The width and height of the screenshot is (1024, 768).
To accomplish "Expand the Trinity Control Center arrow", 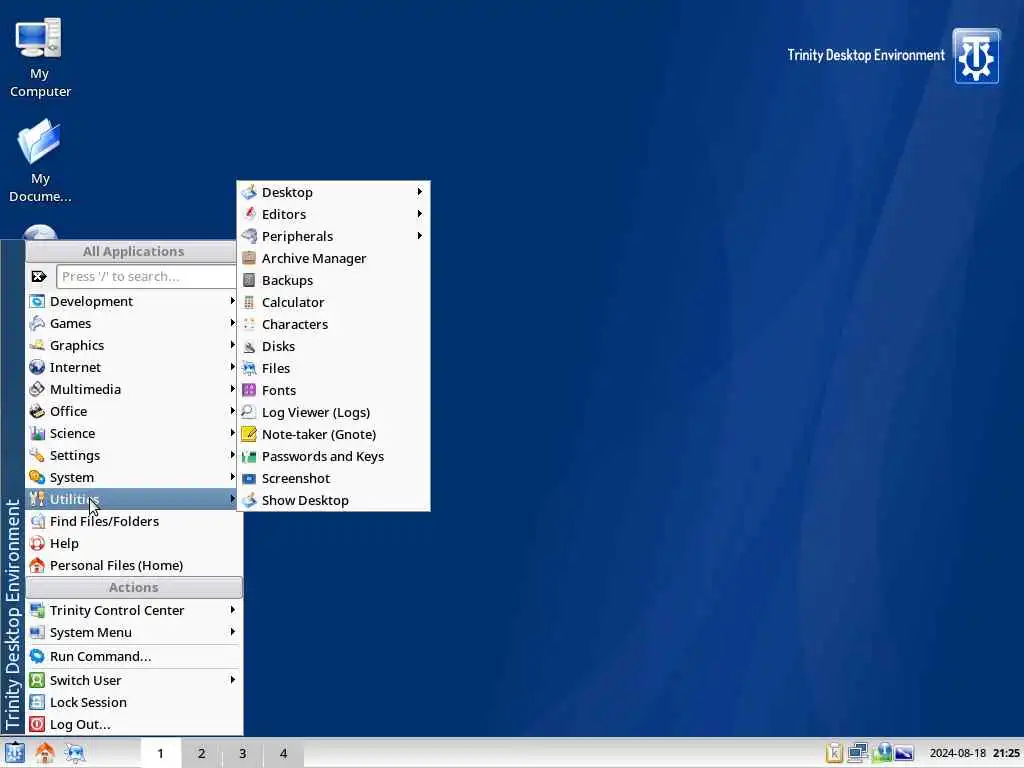I will coord(232,609).
